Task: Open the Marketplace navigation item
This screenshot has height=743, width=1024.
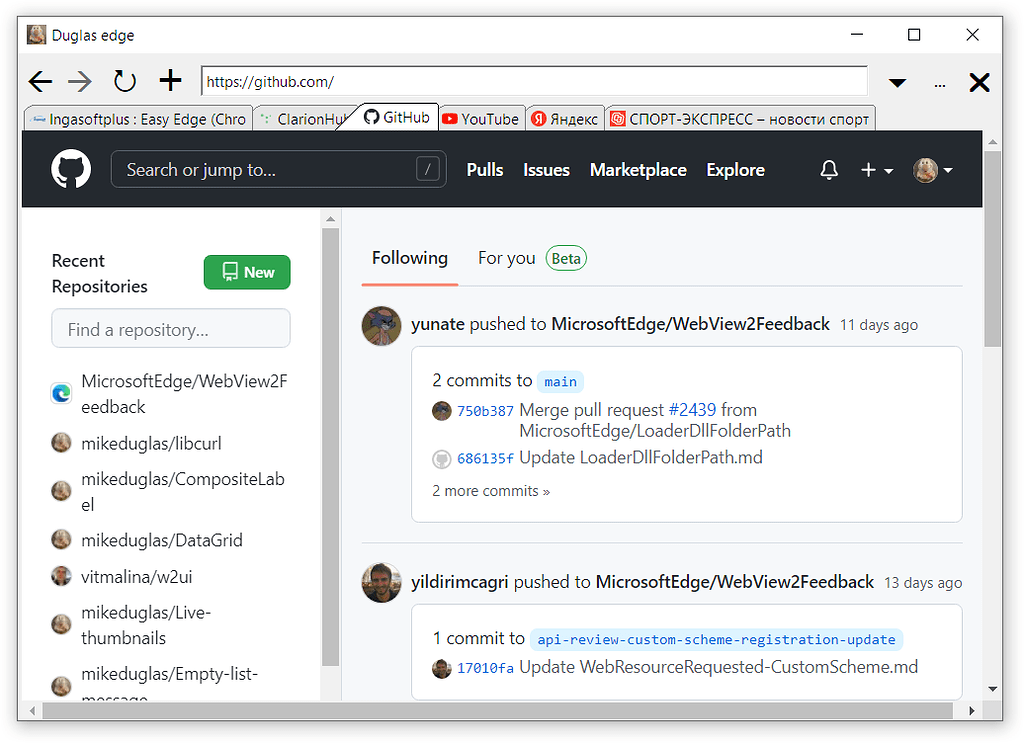Action: pyautogui.click(x=637, y=170)
